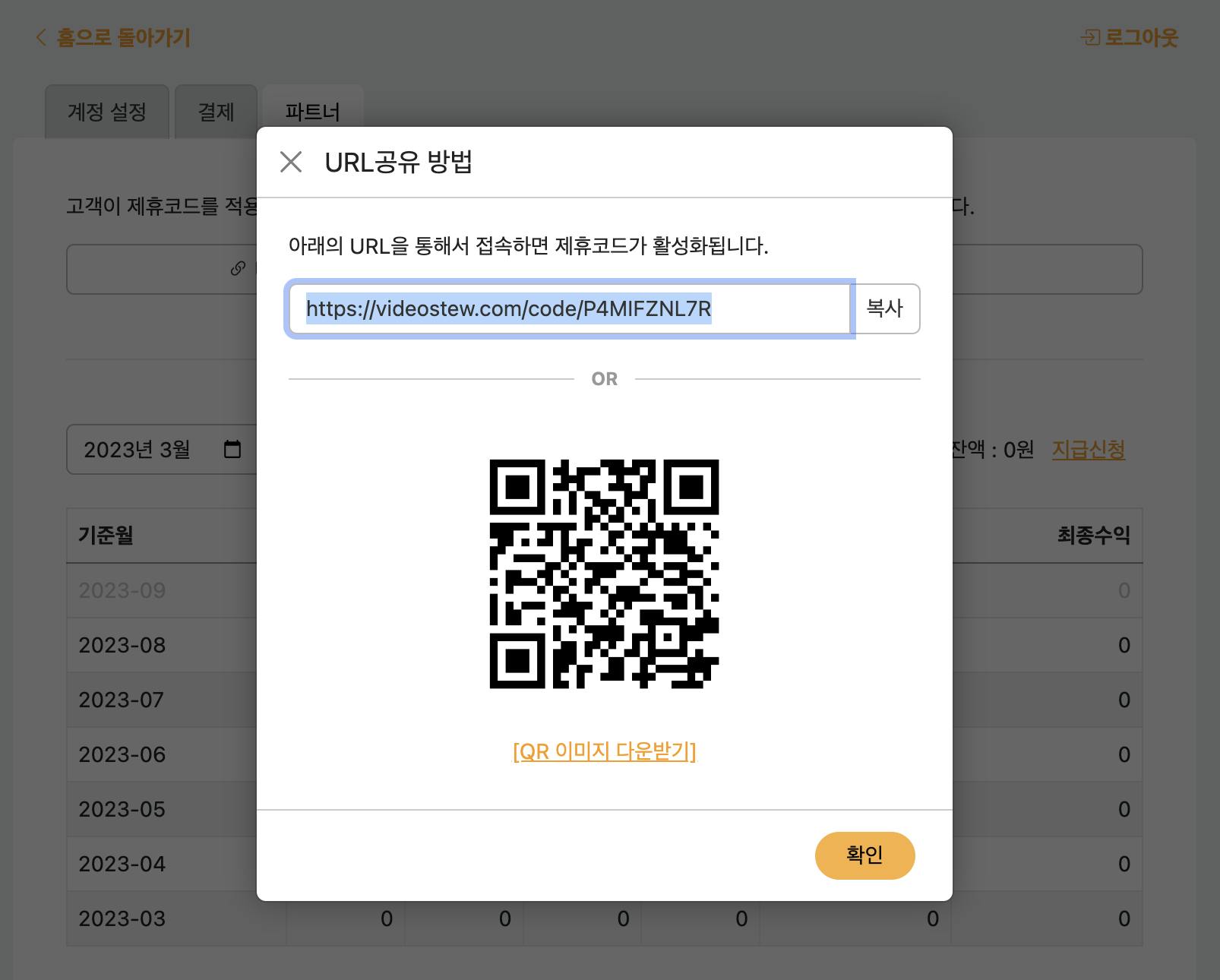Switch to the 계정 설정 tab

[107, 112]
